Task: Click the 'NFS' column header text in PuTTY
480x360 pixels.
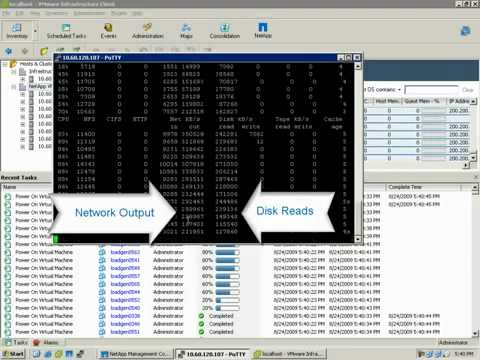Action: point(89,119)
